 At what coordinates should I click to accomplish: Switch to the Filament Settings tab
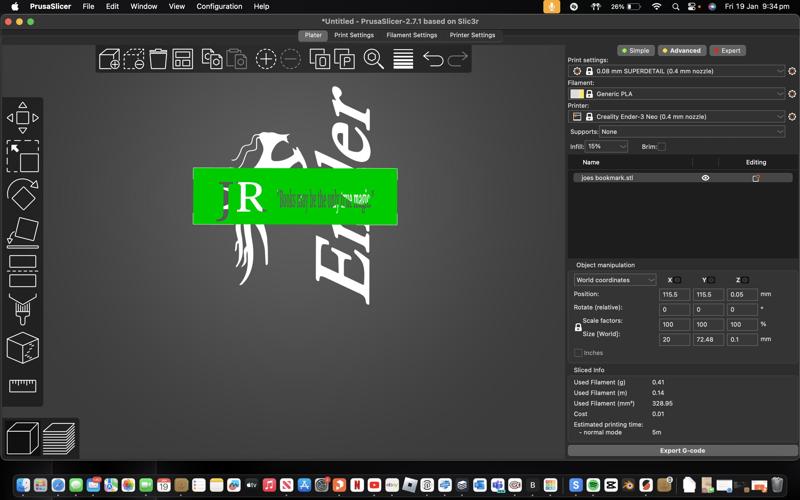point(412,35)
